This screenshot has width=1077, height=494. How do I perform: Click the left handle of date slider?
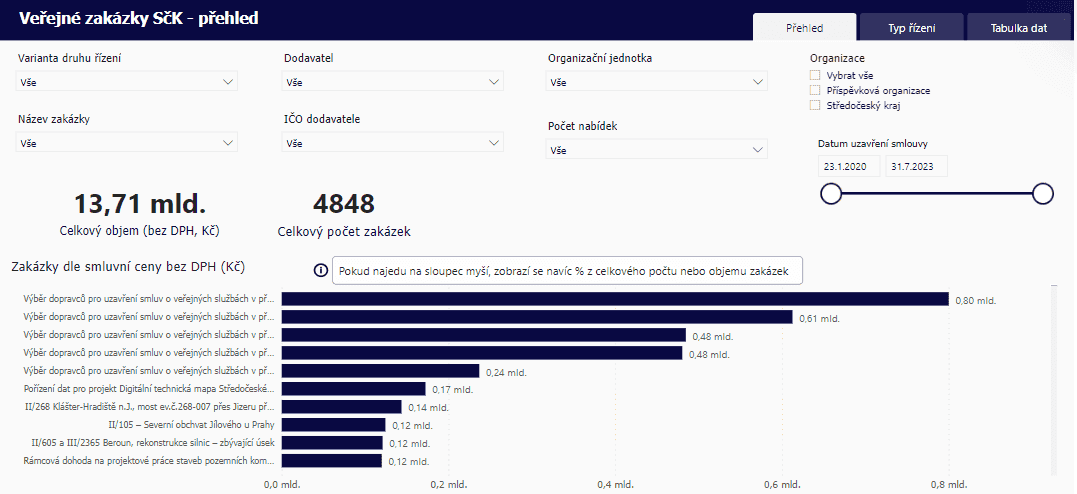click(x=830, y=194)
